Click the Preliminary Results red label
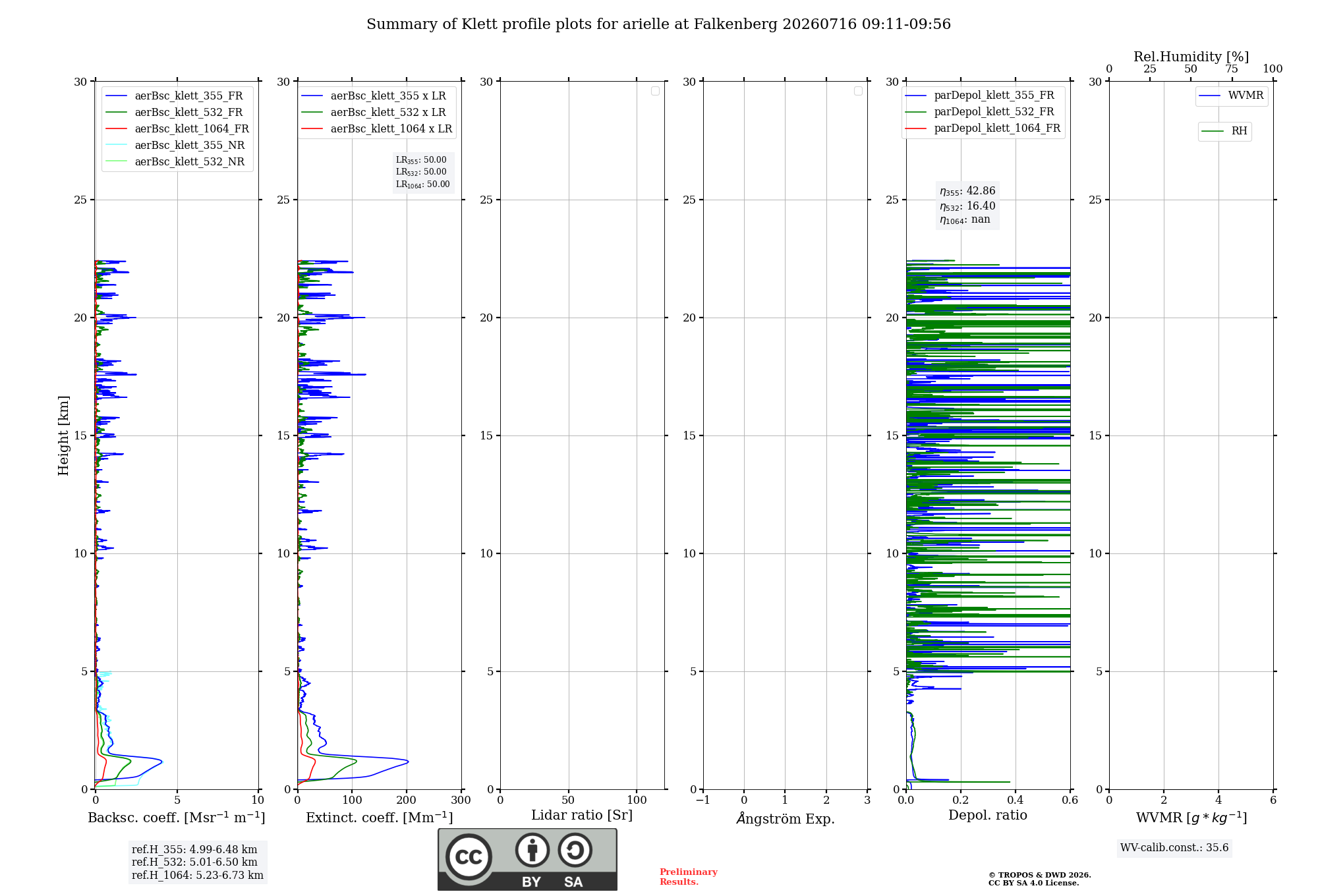This screenshot has height=896, width=1318. pyautogui.click(x=688, y=877)
